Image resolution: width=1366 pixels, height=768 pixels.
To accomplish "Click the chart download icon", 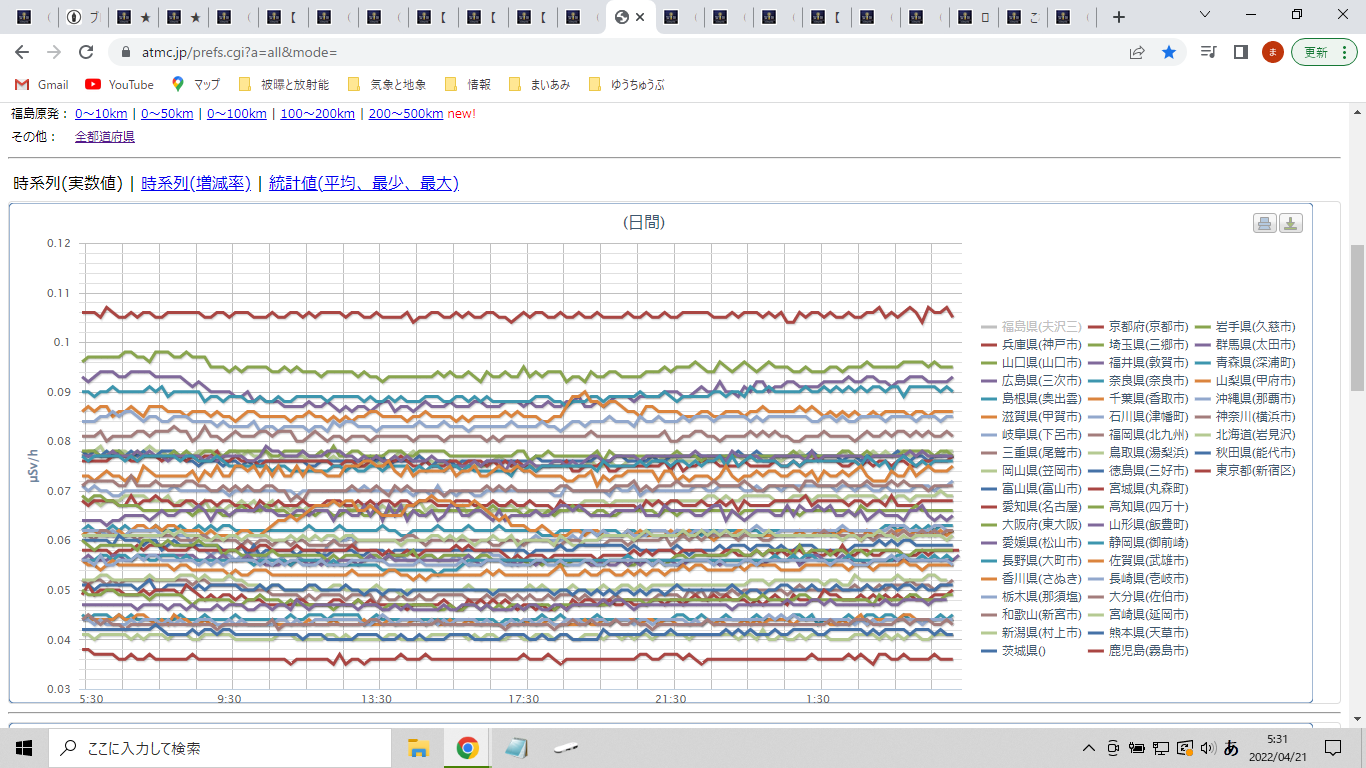I will click(1291, 223).
